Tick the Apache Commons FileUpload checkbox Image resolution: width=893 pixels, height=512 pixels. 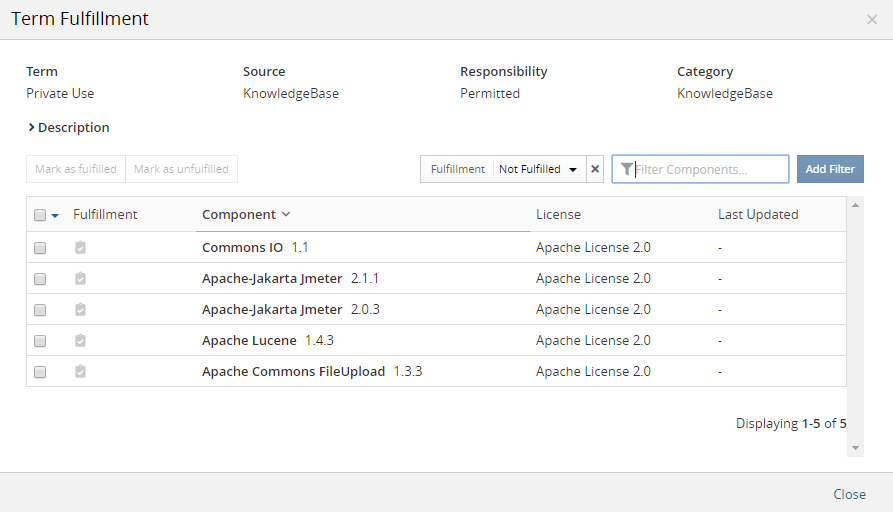coord(40,372)
